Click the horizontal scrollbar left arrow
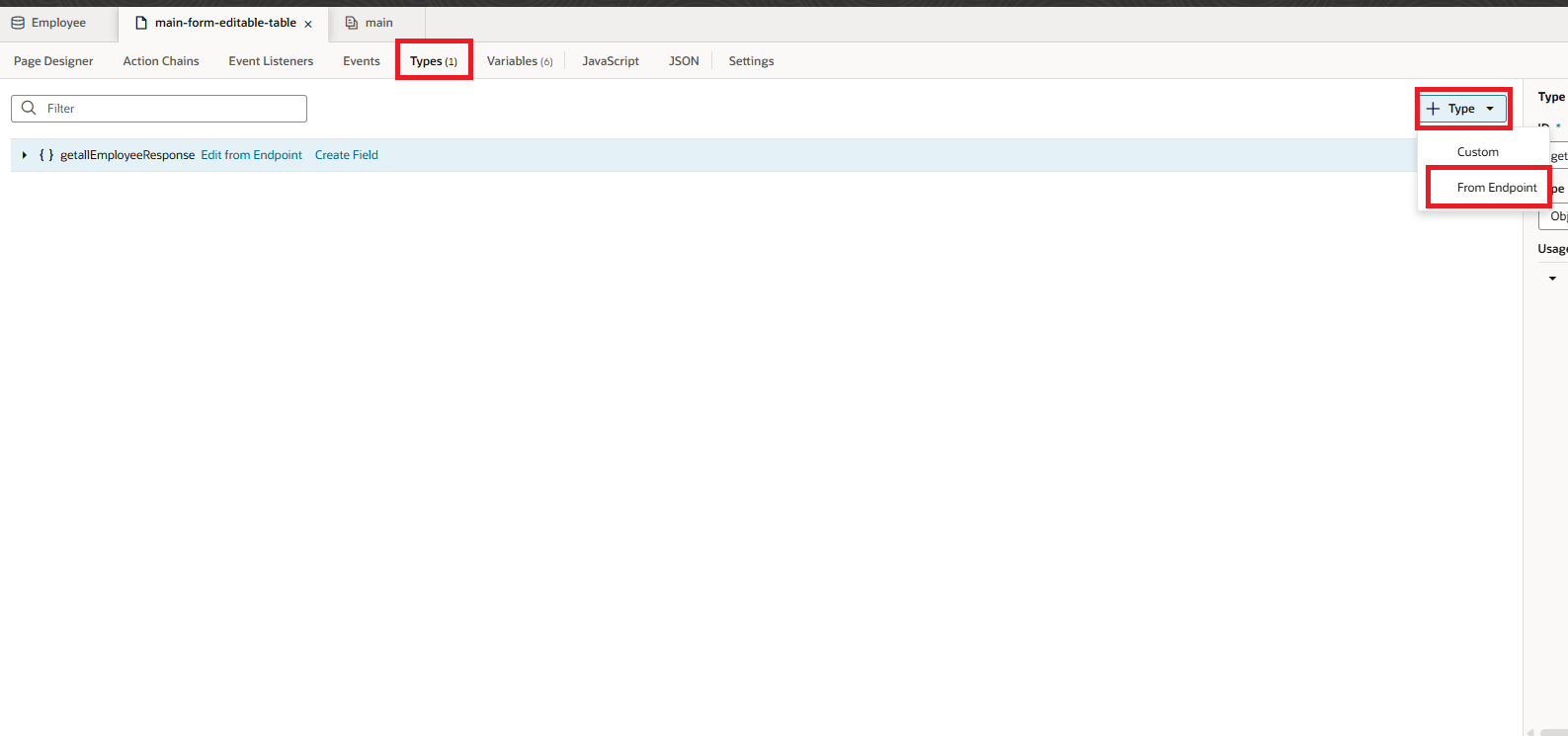 1530,732
